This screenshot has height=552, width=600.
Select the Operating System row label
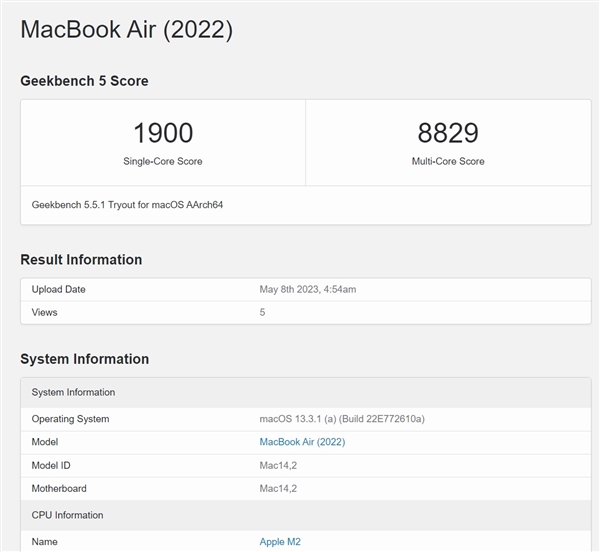tap(70, 419)
